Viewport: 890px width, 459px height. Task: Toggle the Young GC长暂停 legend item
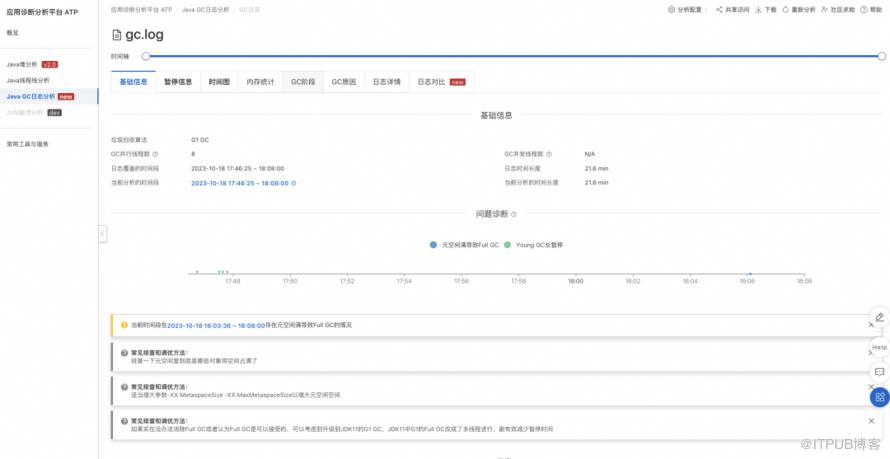[534, 245]
